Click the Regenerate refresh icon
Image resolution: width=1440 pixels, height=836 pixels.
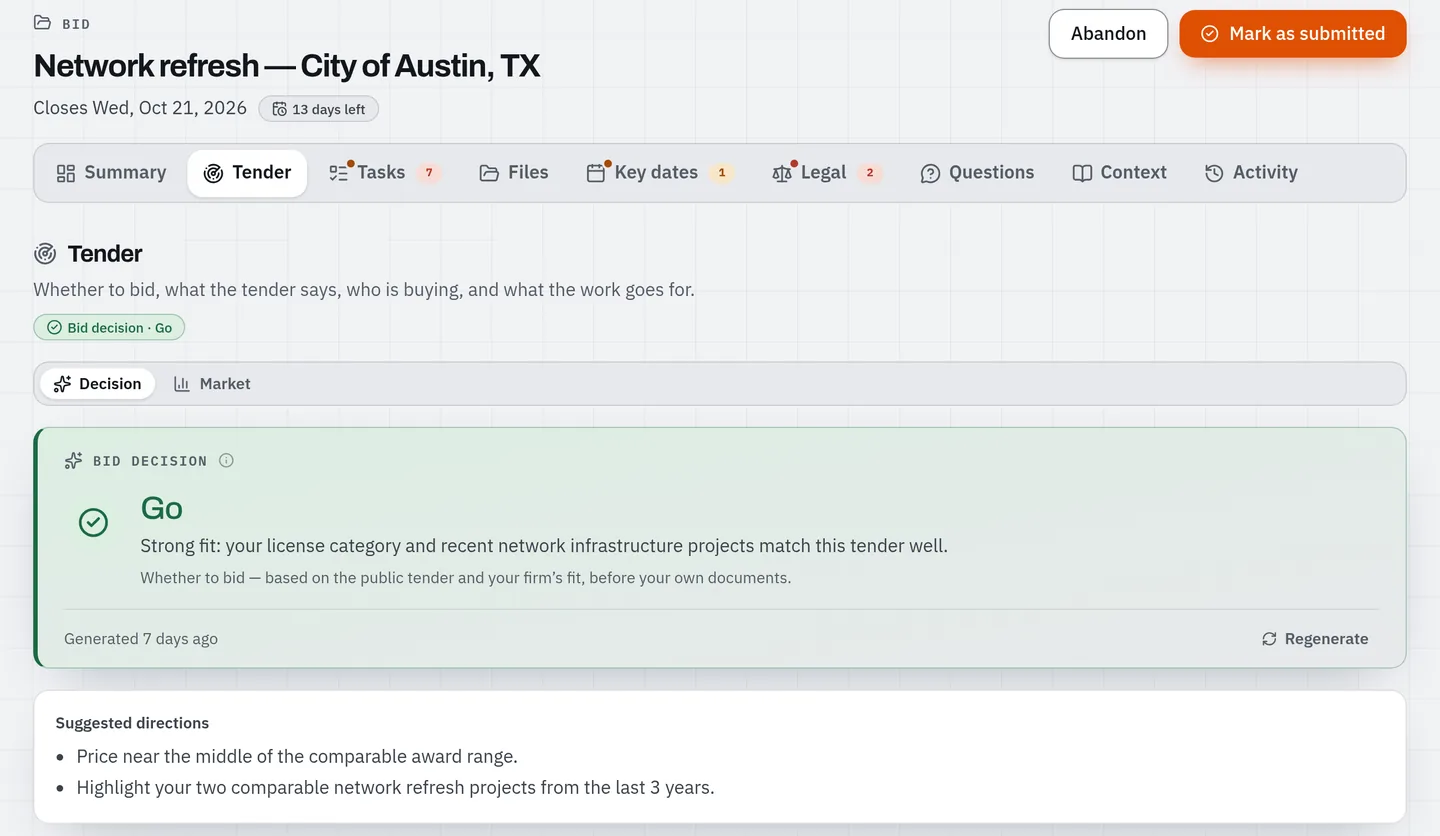coord(1269,639)
